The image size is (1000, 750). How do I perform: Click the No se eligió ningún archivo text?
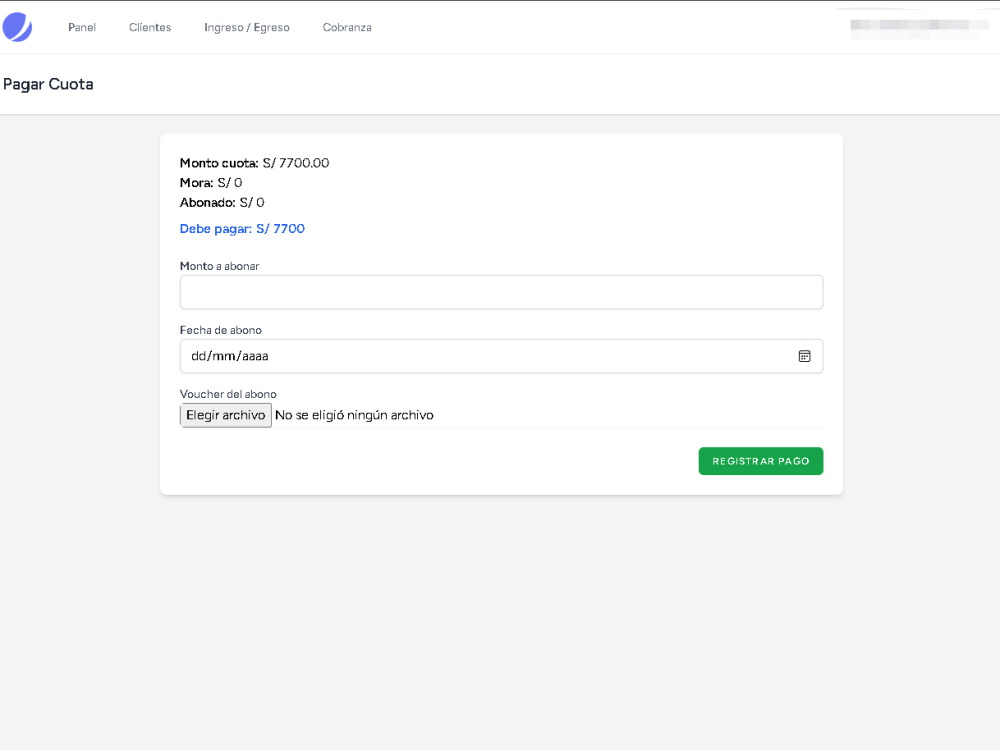[354, 415]
